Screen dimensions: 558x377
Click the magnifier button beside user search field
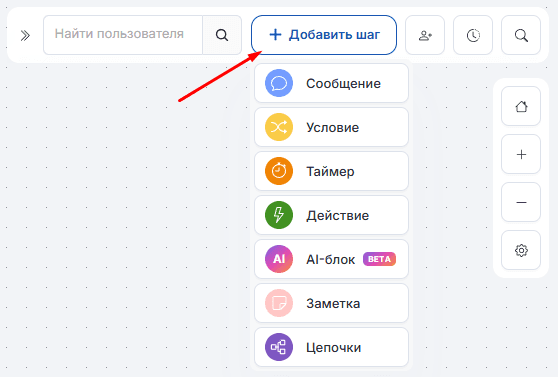(222, 35)
